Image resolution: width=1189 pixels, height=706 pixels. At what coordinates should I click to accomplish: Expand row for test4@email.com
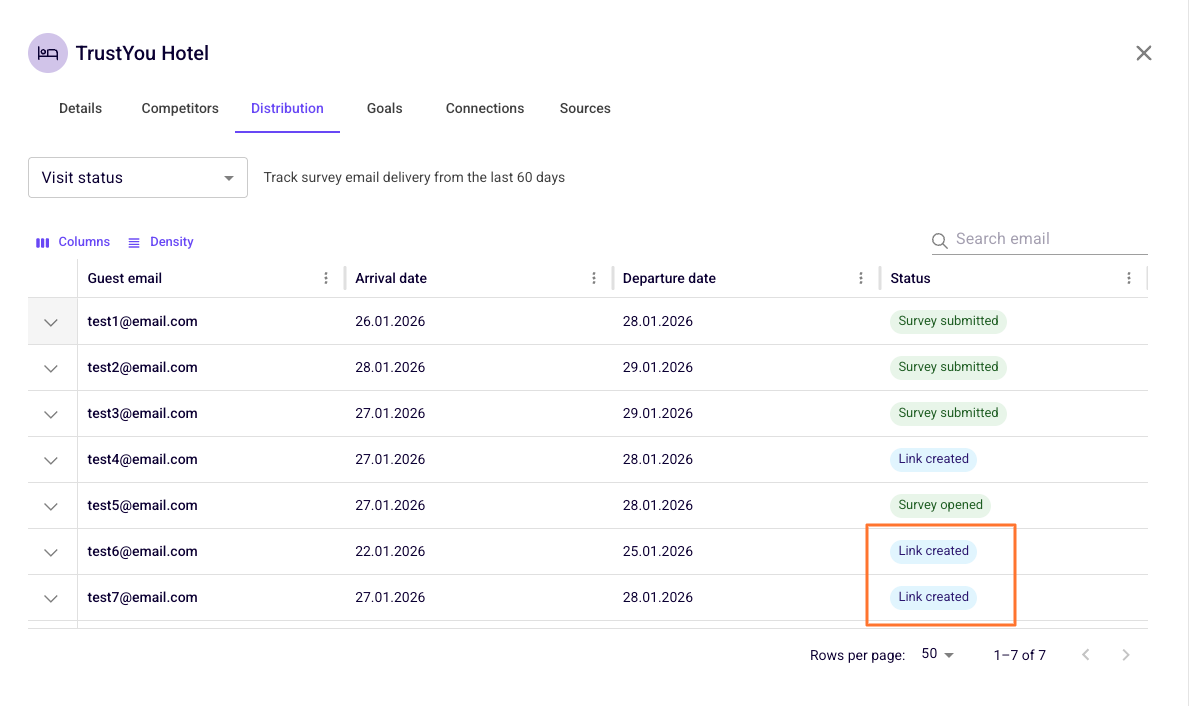pos(51,460)
